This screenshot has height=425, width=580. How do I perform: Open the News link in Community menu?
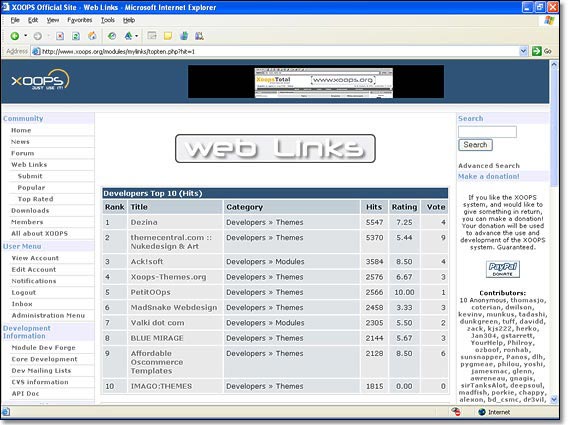coord(20,142)
